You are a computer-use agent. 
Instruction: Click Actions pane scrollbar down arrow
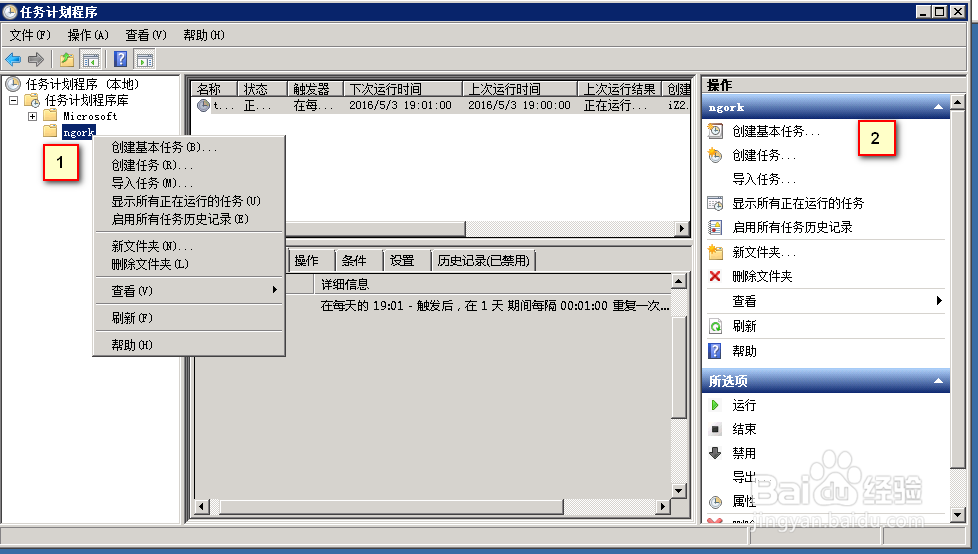[957, 515]
